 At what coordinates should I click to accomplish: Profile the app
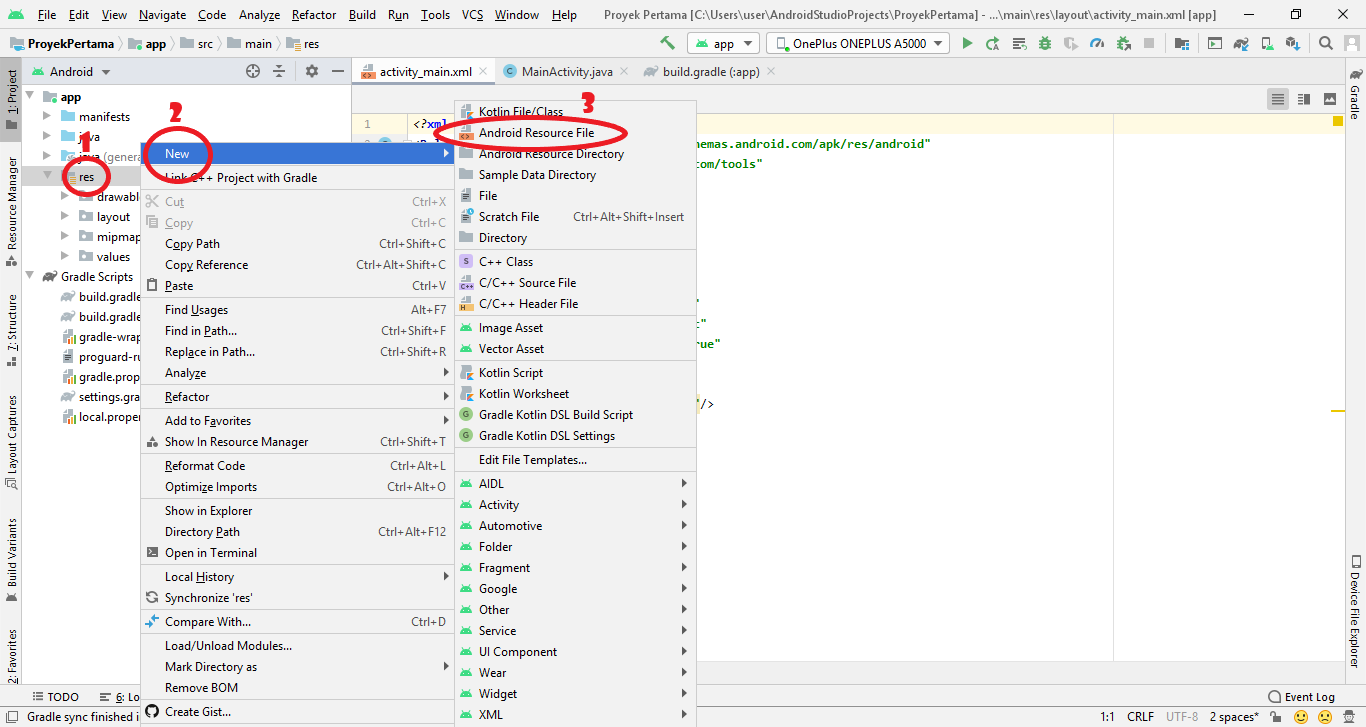click(x=1096, y=43)
